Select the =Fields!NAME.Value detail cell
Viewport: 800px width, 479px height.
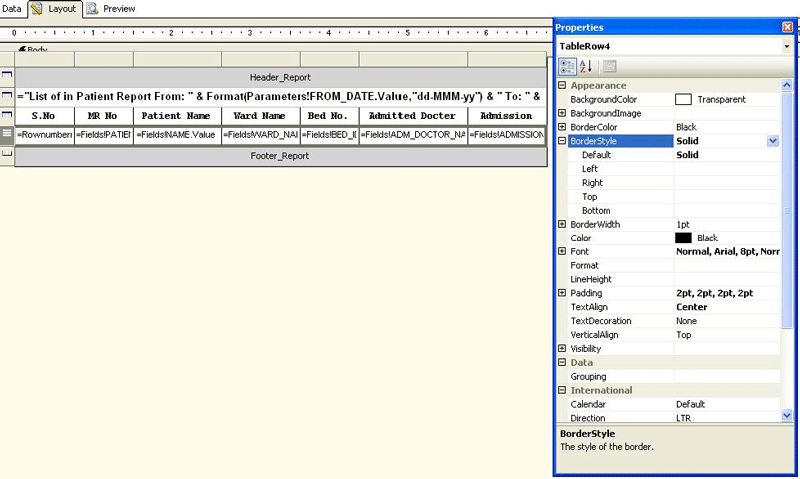177,135
